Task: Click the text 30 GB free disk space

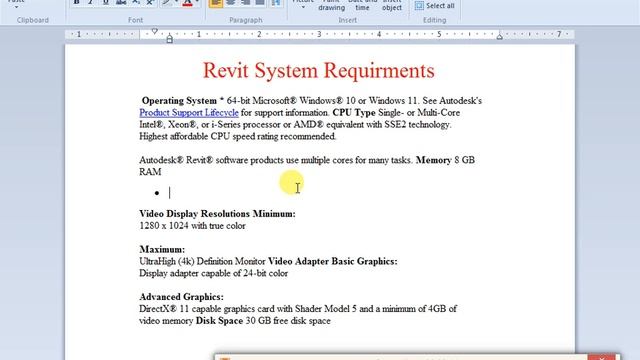Action: pos(288,321)
